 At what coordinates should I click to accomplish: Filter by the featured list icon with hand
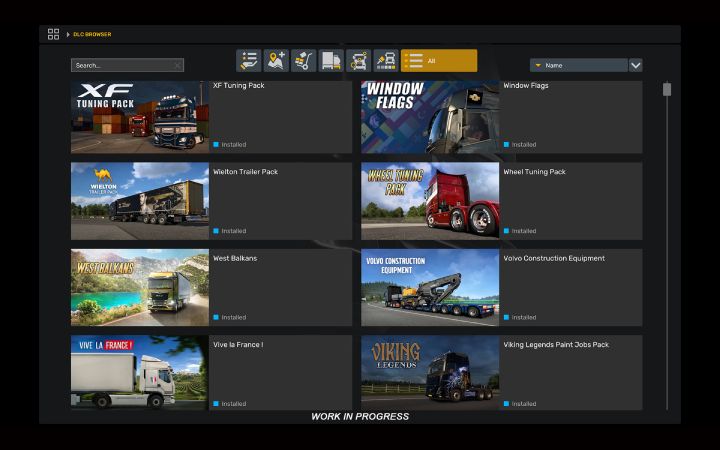point(249,61)
